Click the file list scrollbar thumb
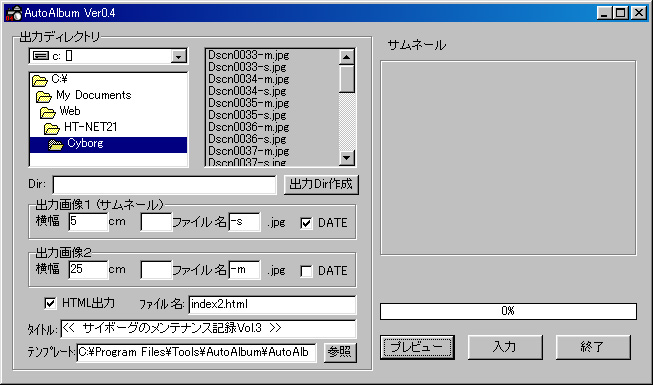653x385 pixels. [x=346, y=79]
